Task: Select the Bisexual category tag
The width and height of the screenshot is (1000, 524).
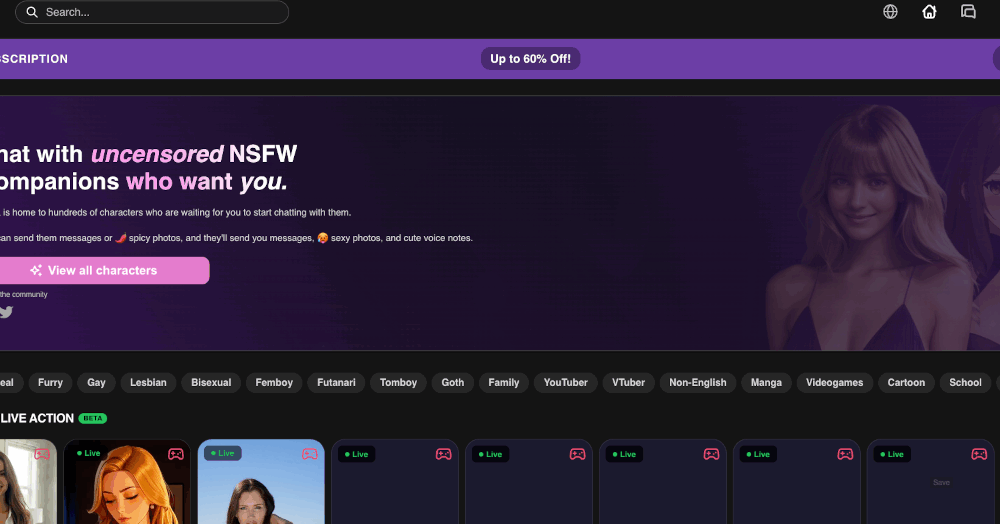Action: click(211, 382)
